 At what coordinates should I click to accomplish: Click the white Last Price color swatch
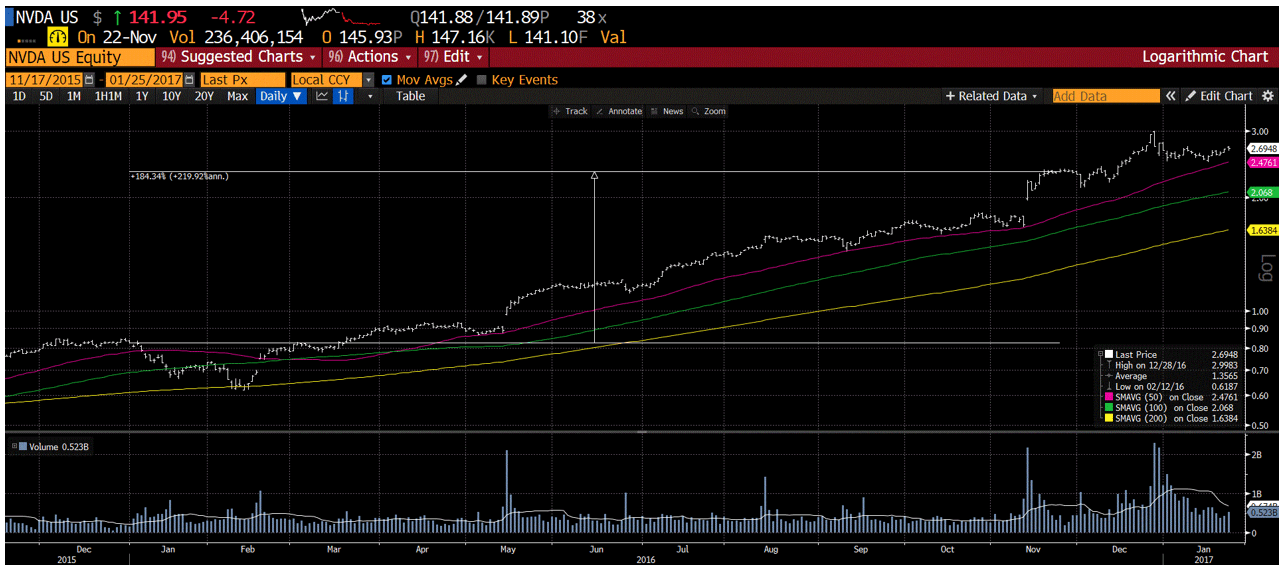point(1108,354)
